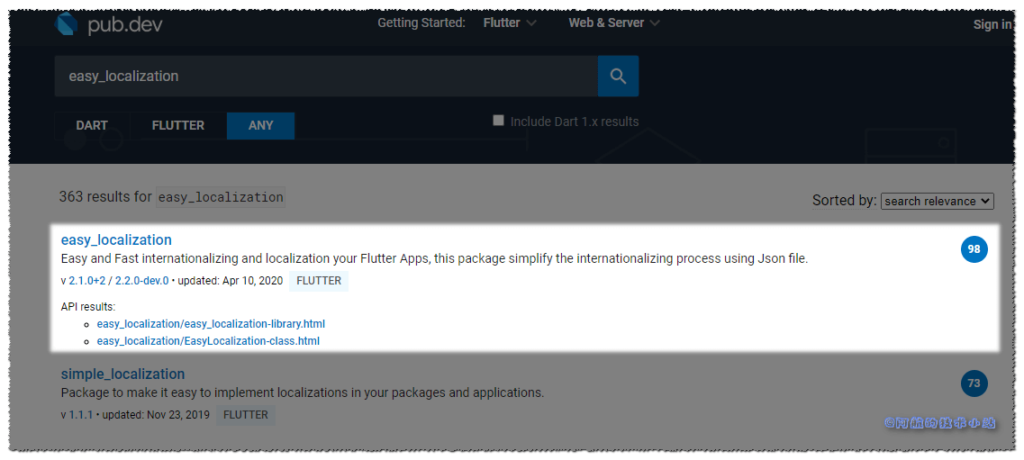Click the 98 score badge

974,250
